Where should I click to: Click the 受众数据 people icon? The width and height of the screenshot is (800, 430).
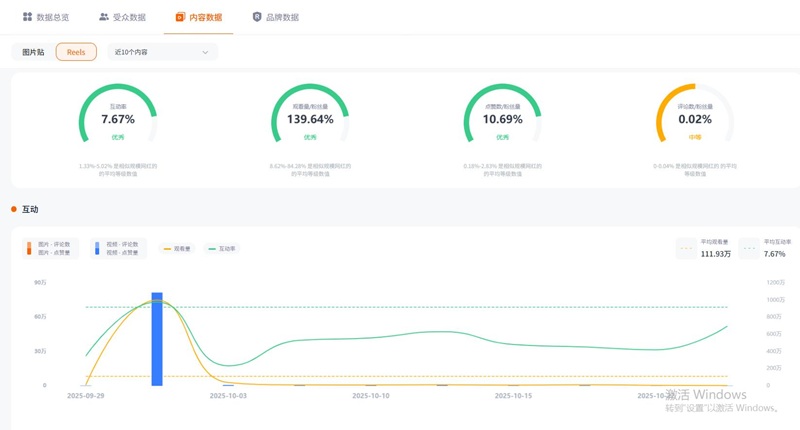click(x=104, y=17)
